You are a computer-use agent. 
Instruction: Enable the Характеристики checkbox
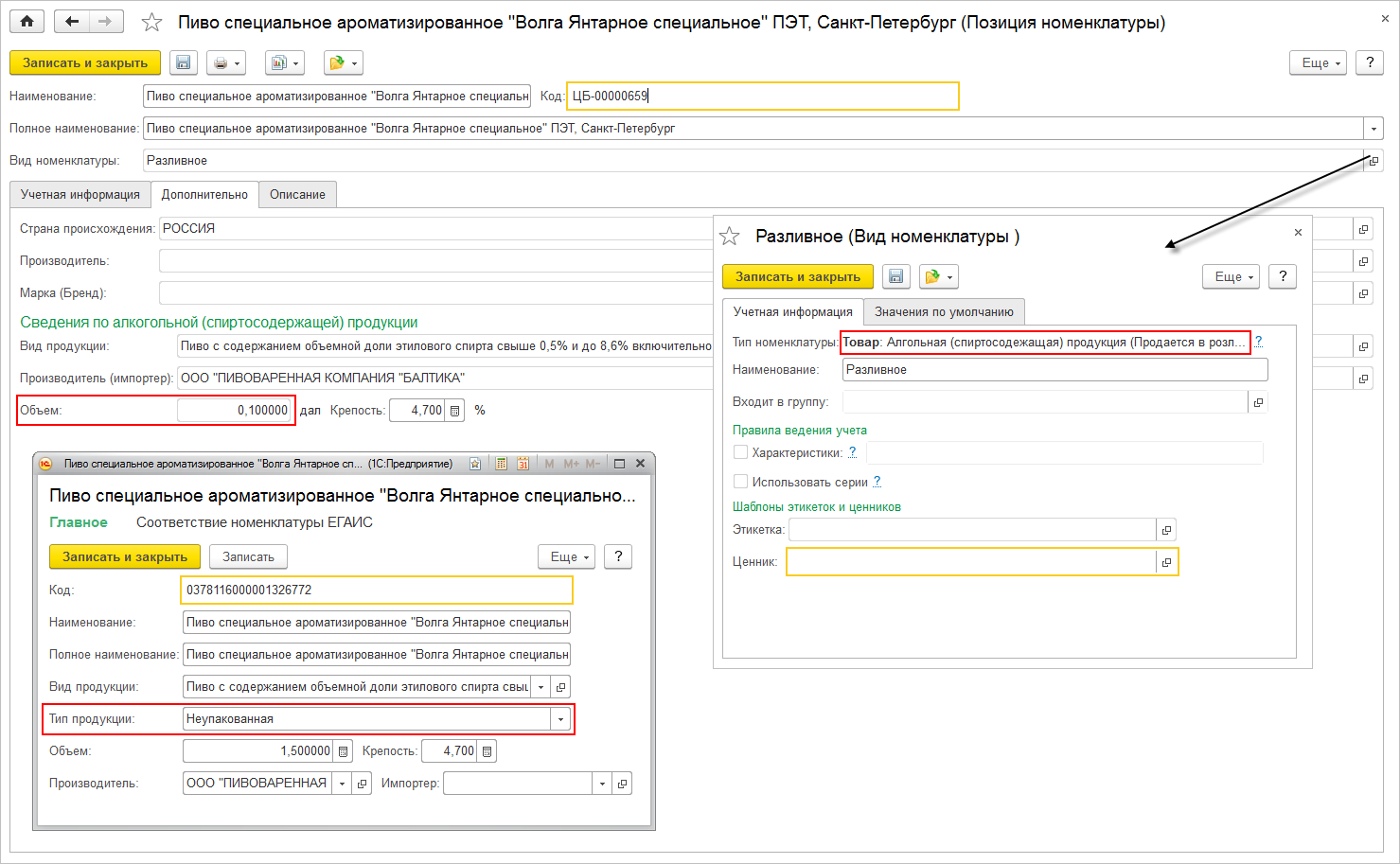[740, 452]
